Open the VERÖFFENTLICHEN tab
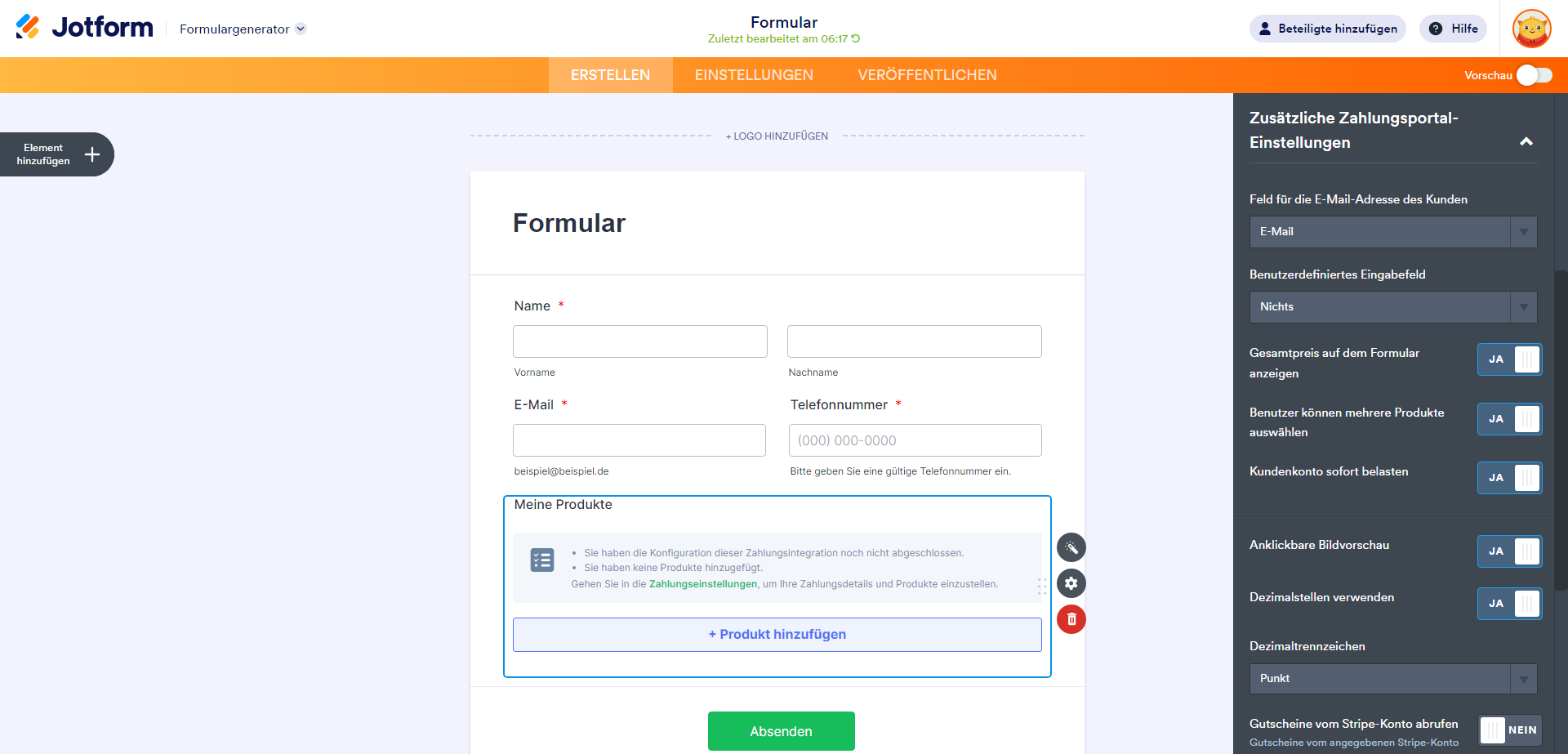This screenshot has height=754, width=1568. click(927, 75)
